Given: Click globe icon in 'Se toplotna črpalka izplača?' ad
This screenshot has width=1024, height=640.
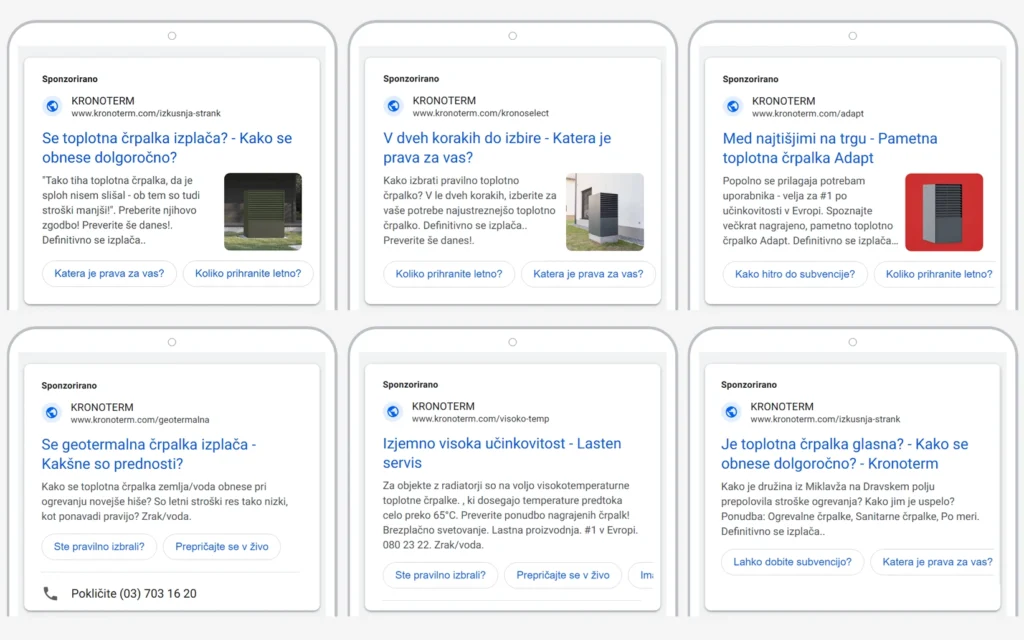Looking at the screenshot, I should coord(52,106).
